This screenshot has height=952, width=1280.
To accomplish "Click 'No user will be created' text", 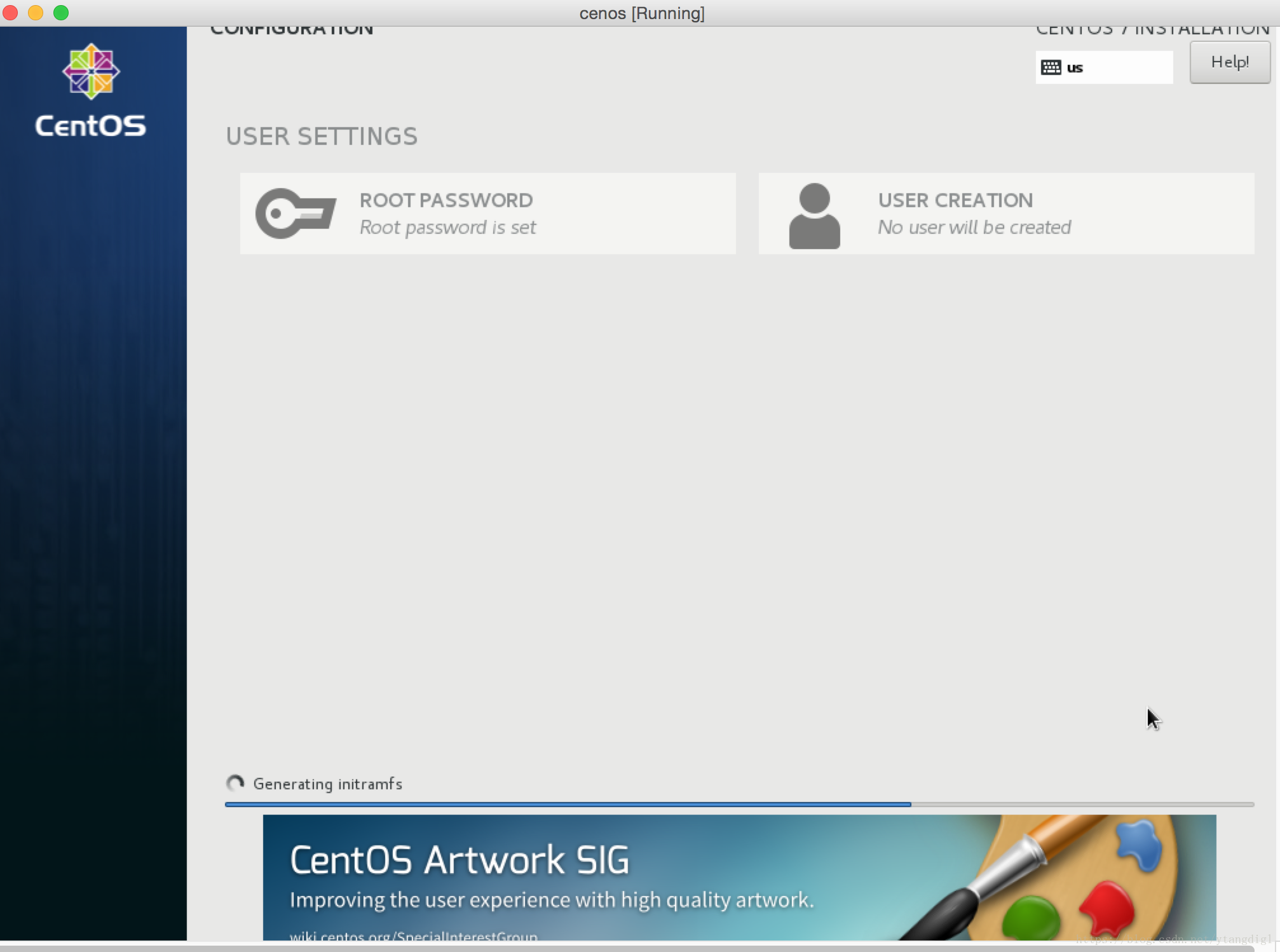I will [974, 228].
